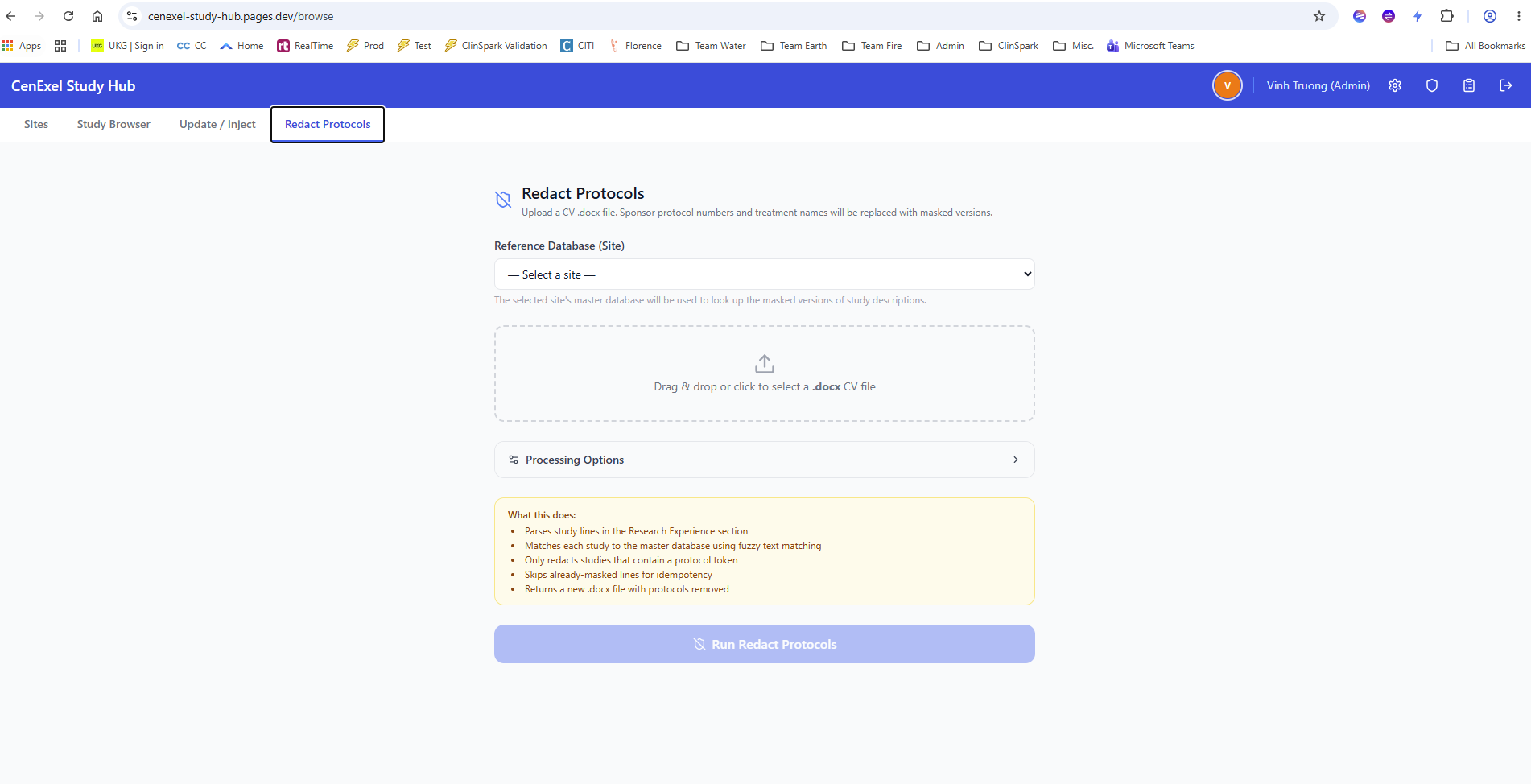Image resolution: width=1531 pixels, height=784 pixels.
Task: Open the Chrome three-dot menu
Action: 1519,16
